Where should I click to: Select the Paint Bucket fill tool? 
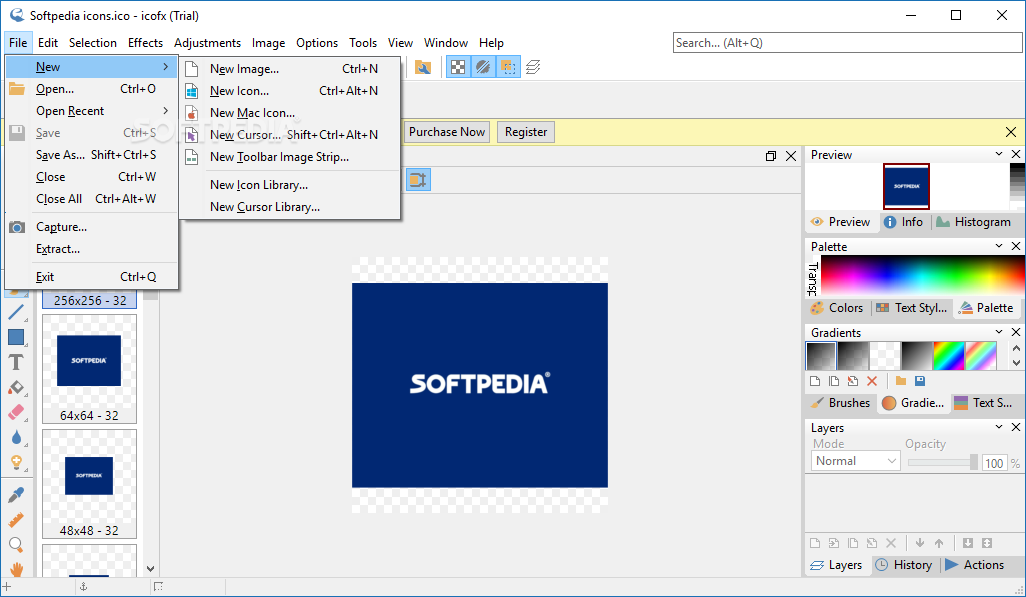click(x=16, y=388)
